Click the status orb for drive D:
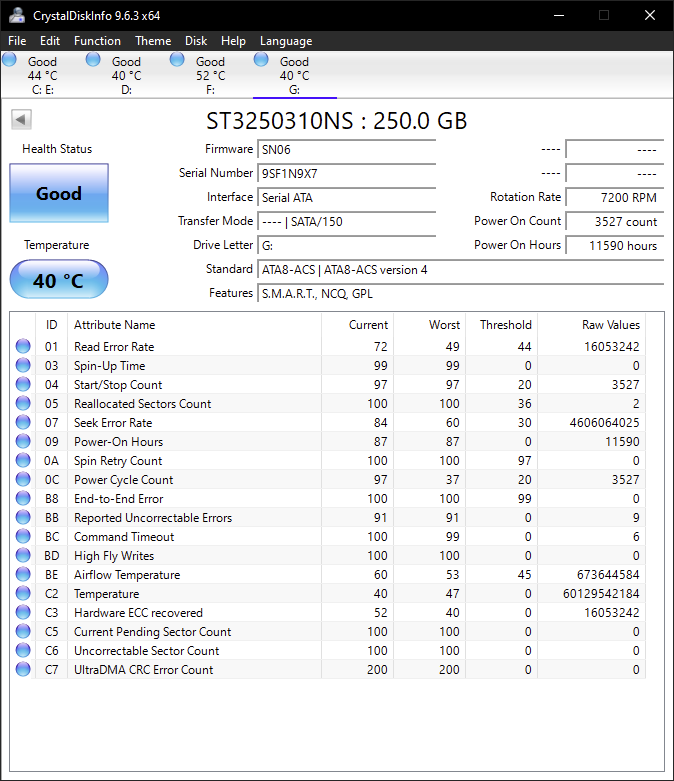 [93, 60]
